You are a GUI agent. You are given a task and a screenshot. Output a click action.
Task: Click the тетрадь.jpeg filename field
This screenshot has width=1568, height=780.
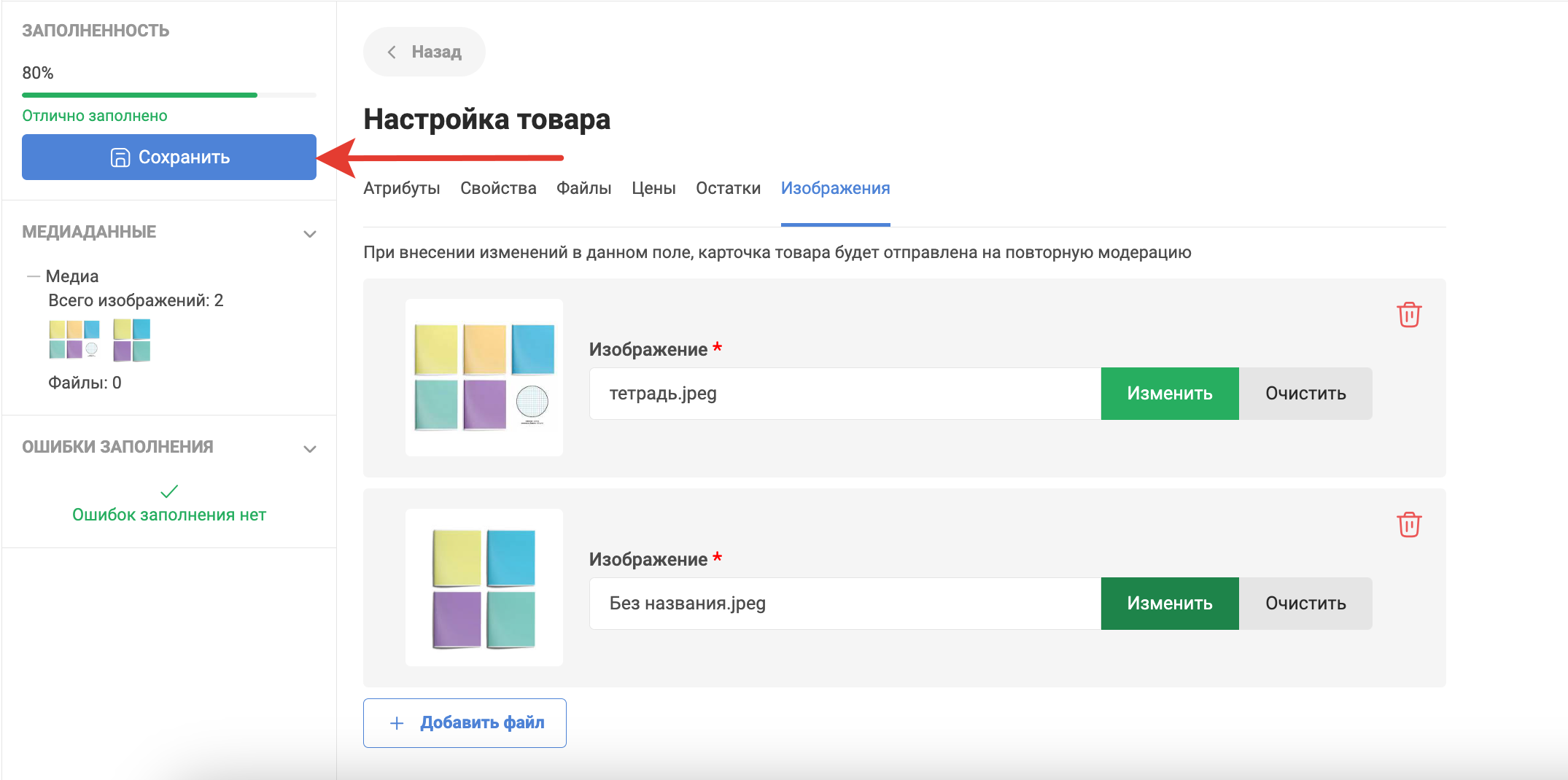(845, 394)
